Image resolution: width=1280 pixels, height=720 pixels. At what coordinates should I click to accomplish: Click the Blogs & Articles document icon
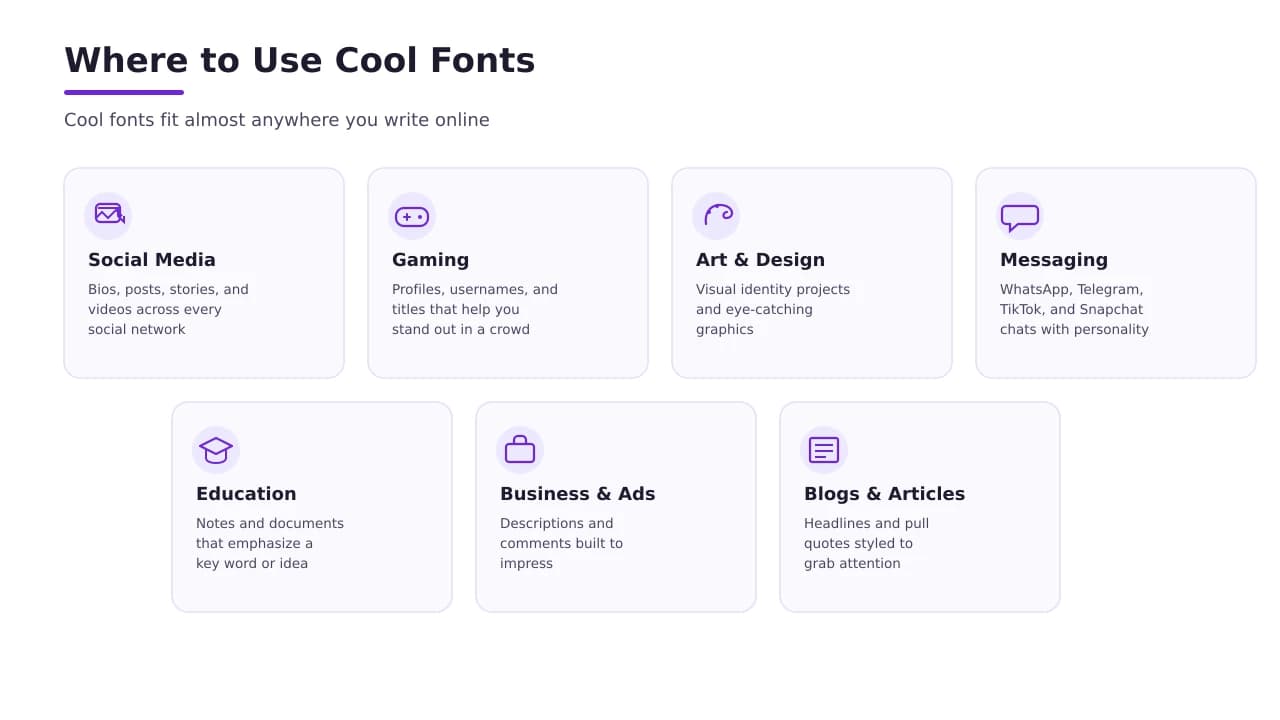coord(824,450)
